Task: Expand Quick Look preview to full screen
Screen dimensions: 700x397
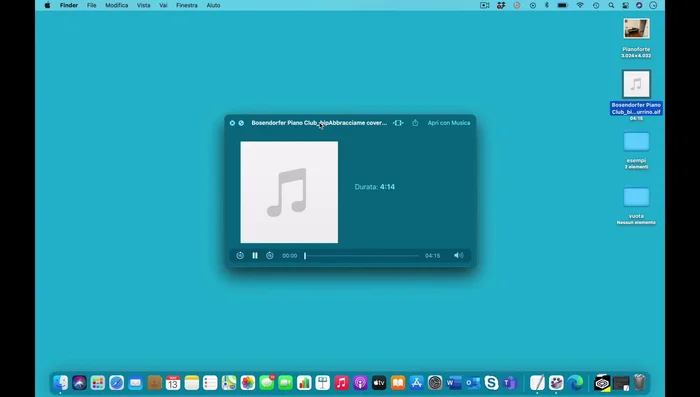Action: [x=241, y=123]
